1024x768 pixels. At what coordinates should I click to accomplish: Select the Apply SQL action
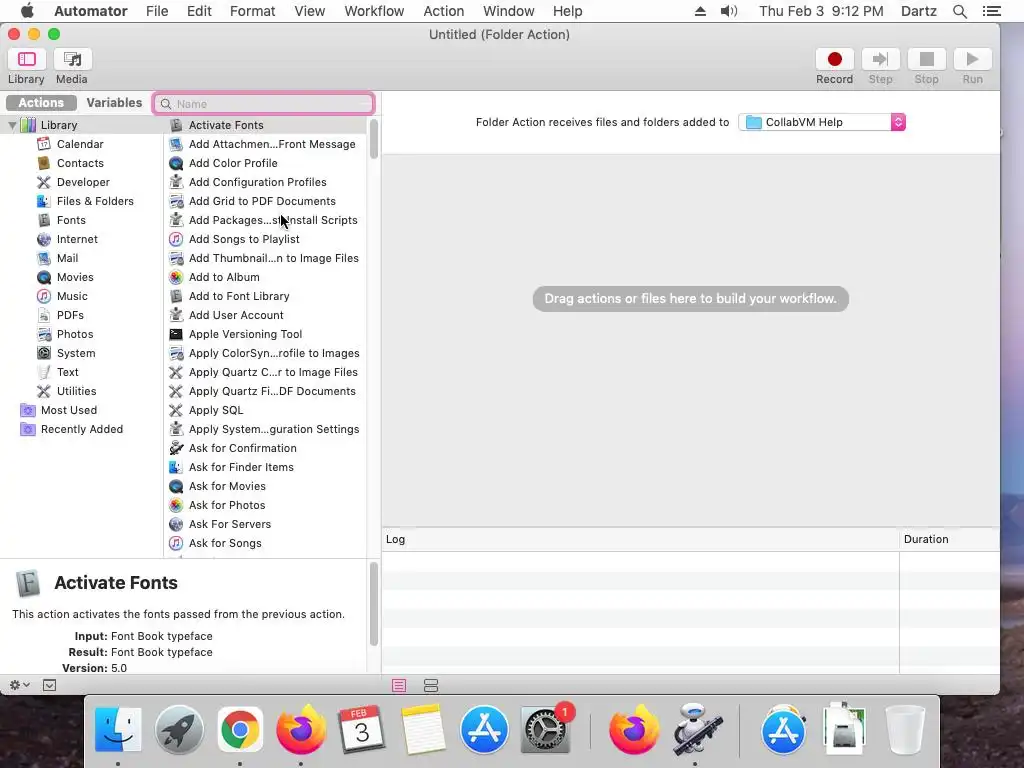pyautogui.click(x=216, y=410)
